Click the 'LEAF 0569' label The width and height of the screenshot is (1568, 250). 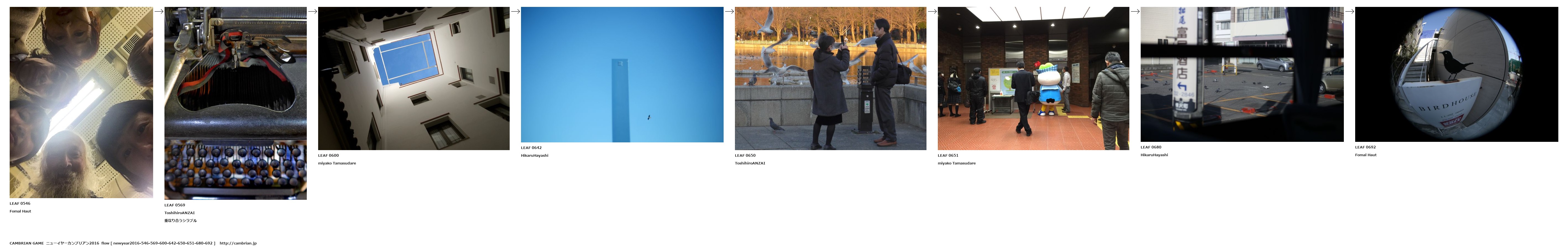pos(175,205)
